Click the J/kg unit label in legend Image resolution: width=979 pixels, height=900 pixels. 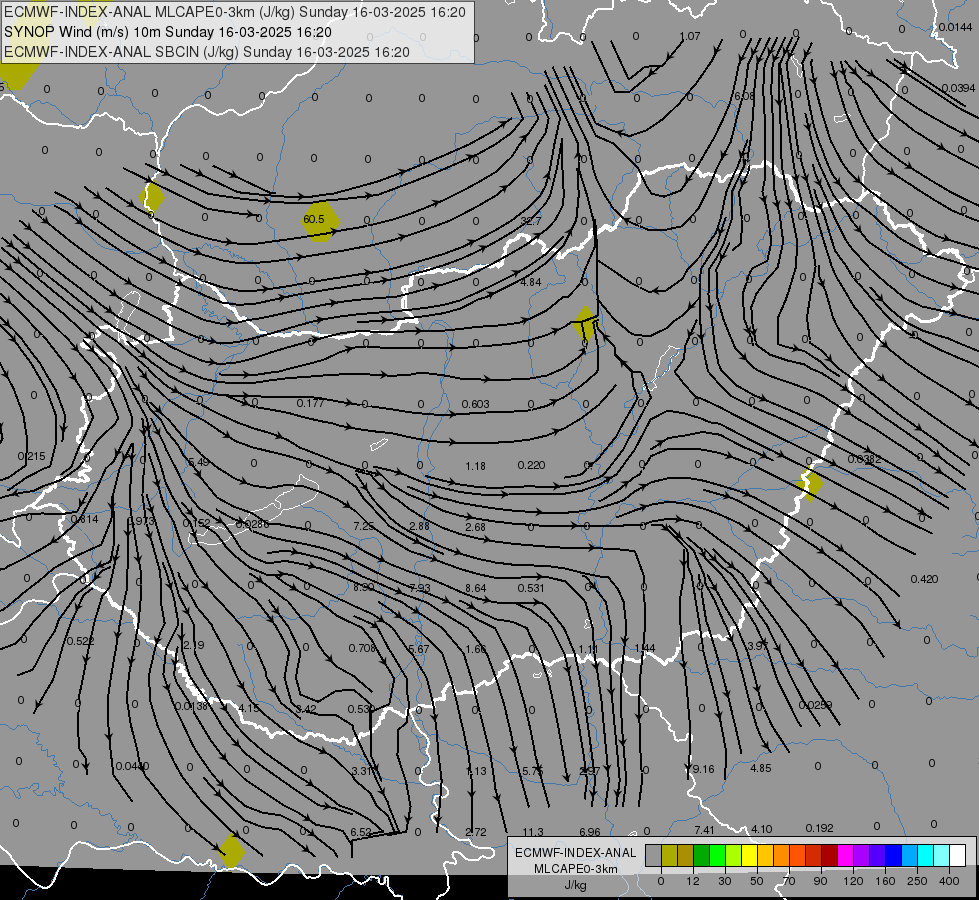(x=575, y=884)
